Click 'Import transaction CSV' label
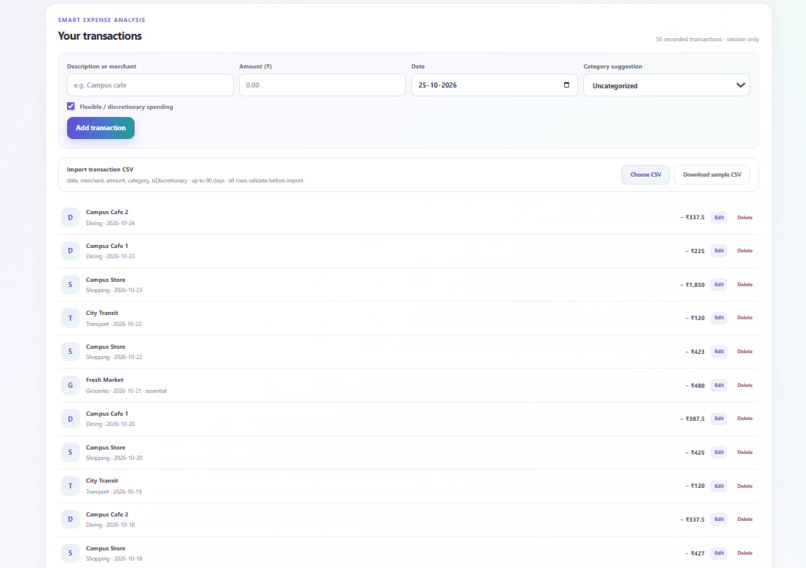The image size is (806, 568). 100,169
